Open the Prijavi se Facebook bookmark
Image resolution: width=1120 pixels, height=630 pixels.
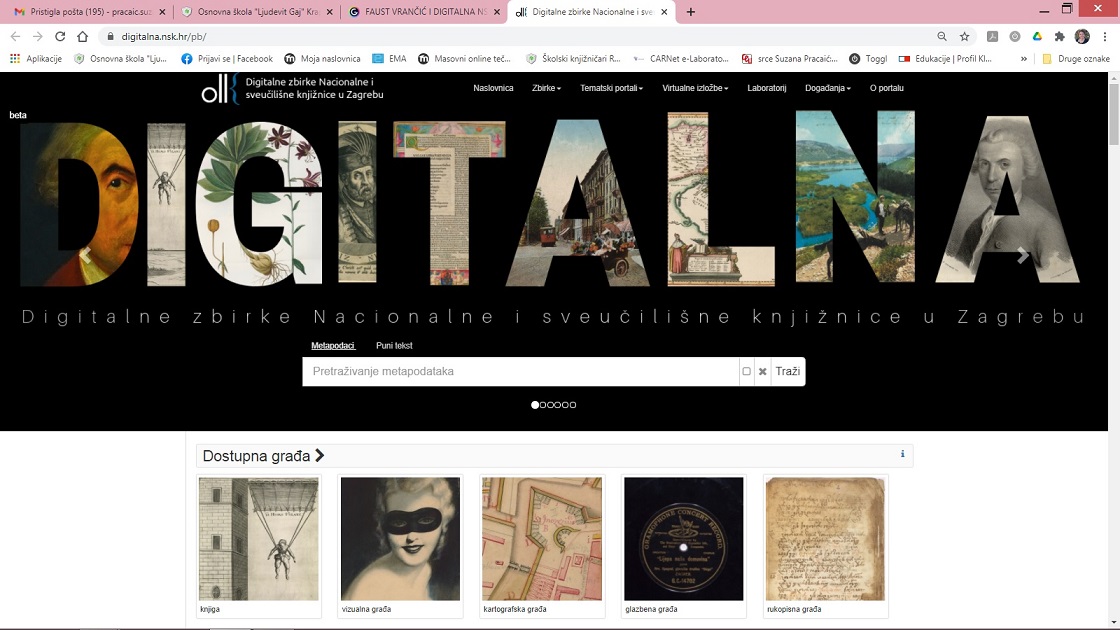click(227, 59)
